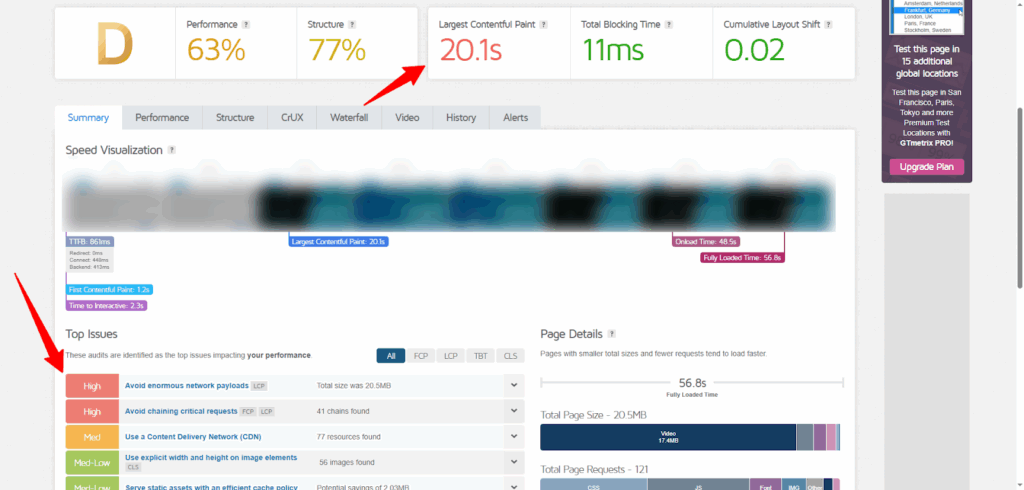Click the 'Total size was 20.5MB' text
1024x490 pixels.
(354, 385)
